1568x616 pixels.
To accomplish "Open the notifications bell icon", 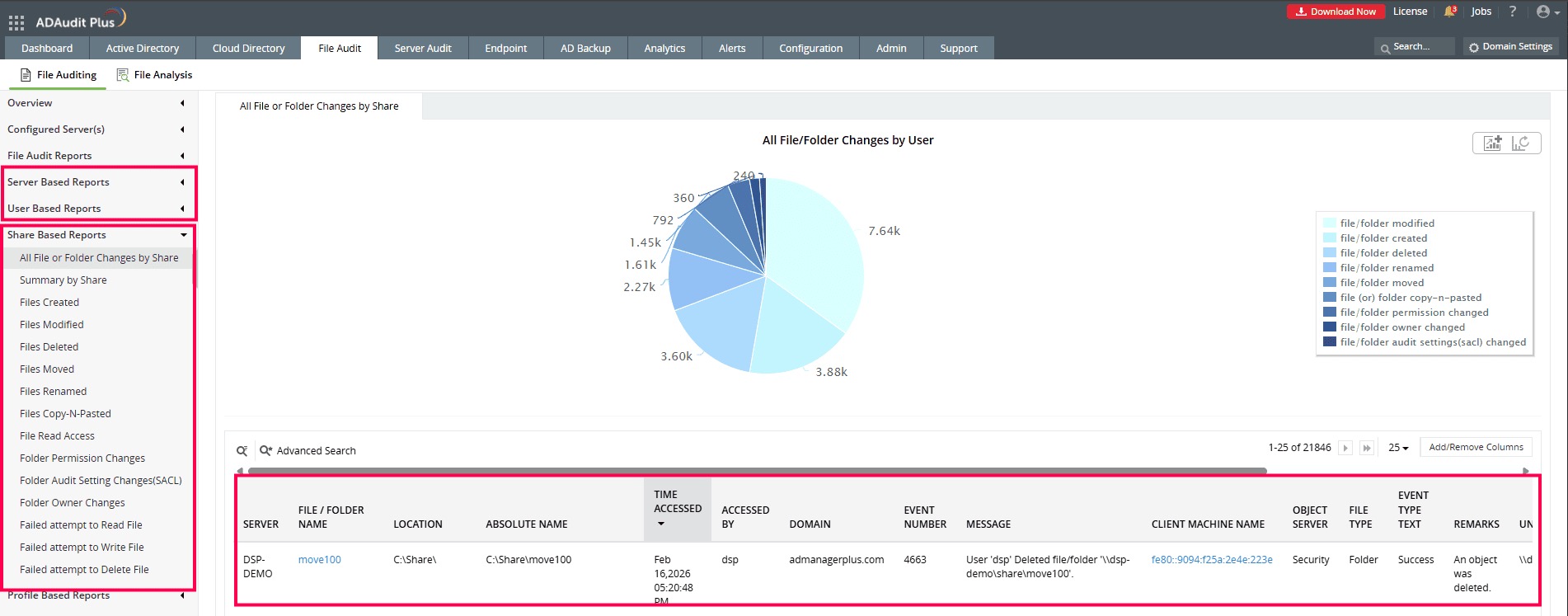I will [1450, 12].
